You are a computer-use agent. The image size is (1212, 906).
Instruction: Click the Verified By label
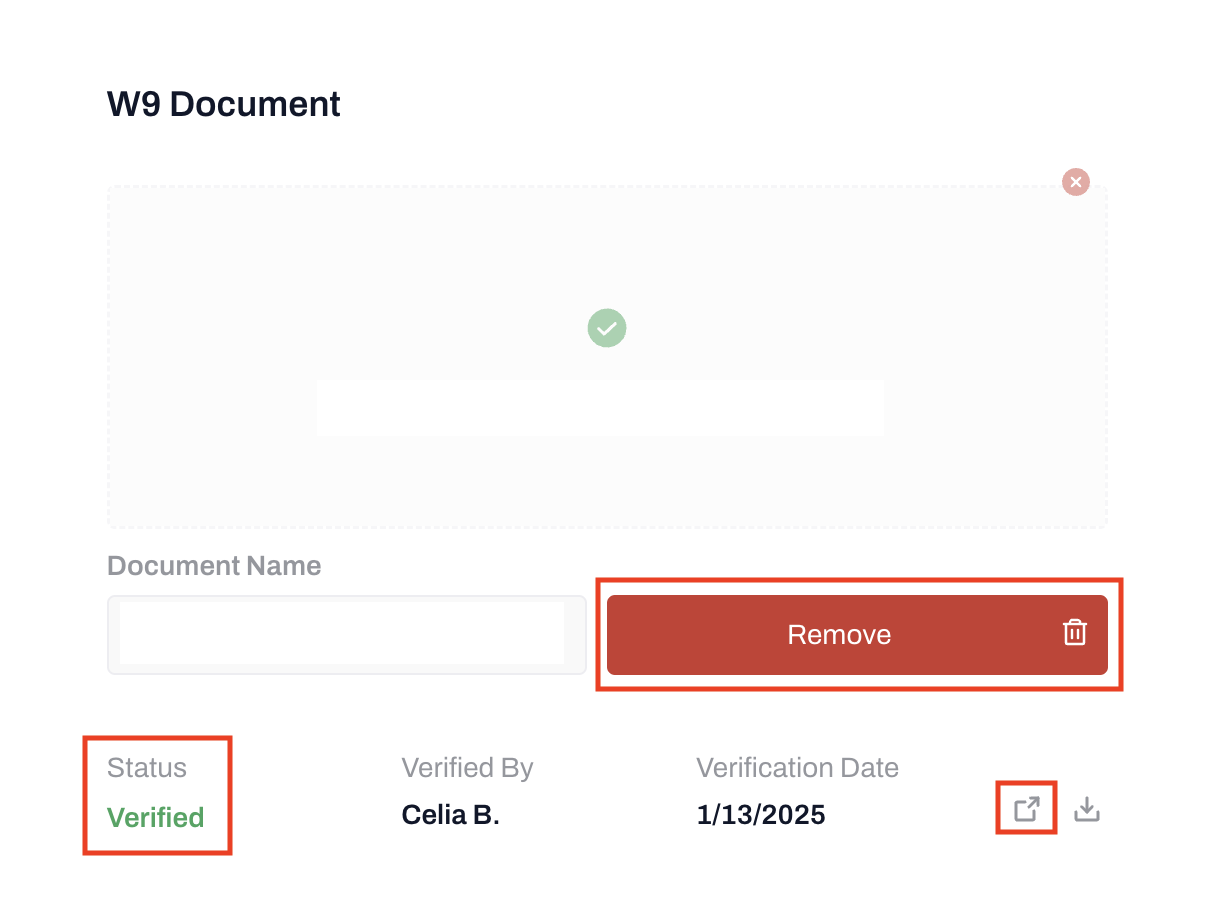coord(467,768)
